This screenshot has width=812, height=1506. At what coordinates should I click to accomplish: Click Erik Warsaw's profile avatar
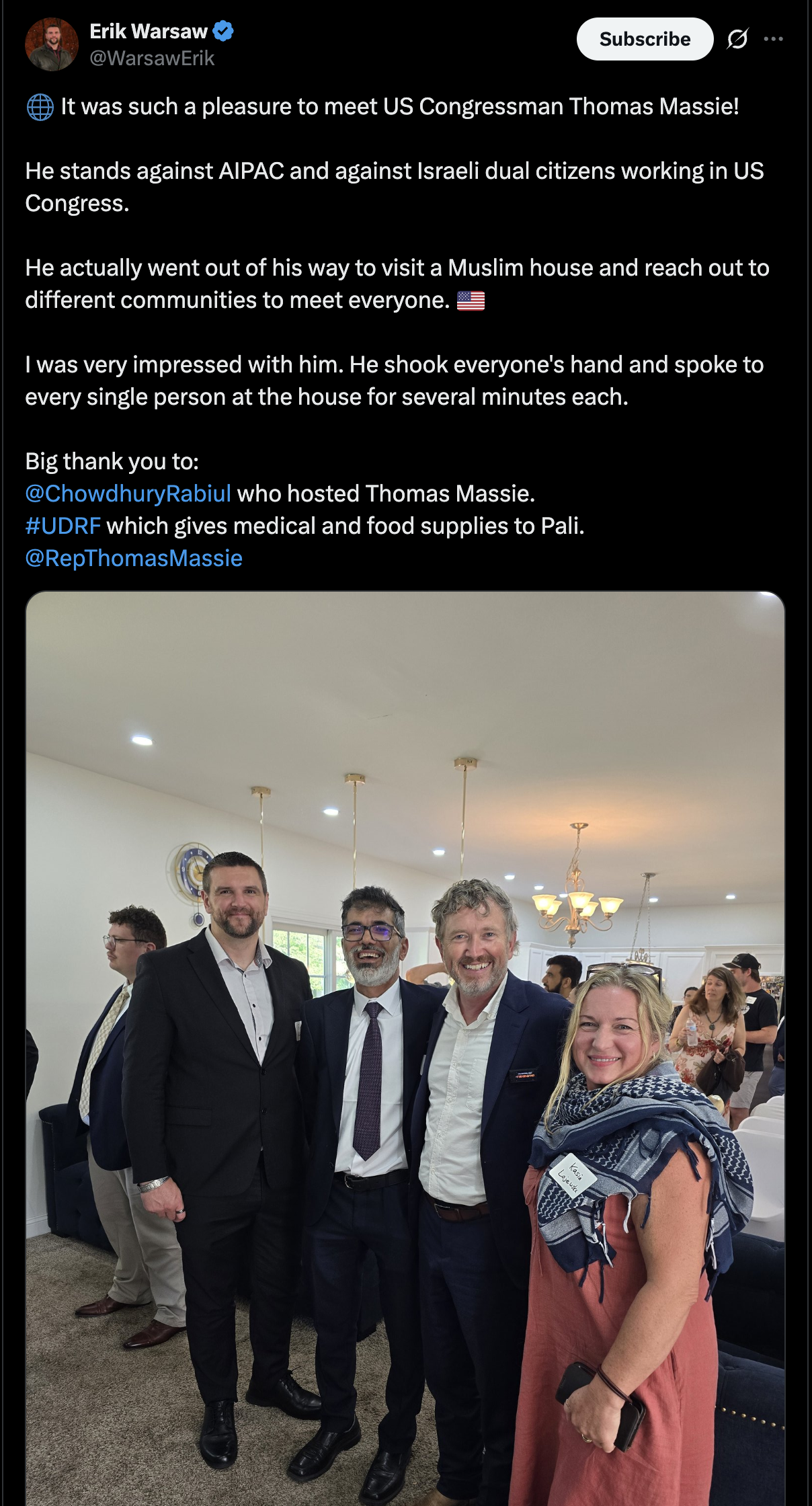52,44
